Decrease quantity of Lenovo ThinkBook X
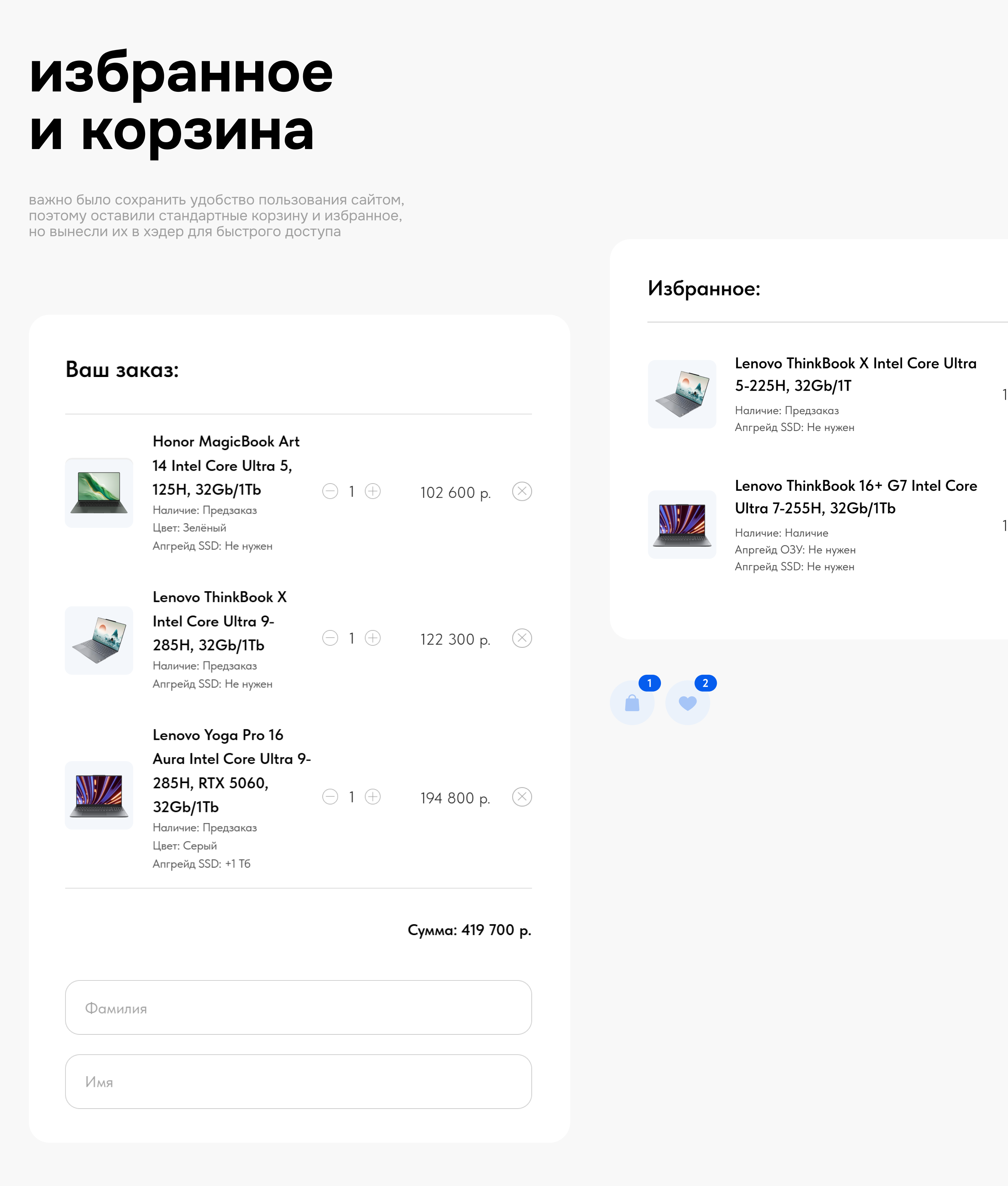This screenshot has width=1008, height=1186. 330,638
